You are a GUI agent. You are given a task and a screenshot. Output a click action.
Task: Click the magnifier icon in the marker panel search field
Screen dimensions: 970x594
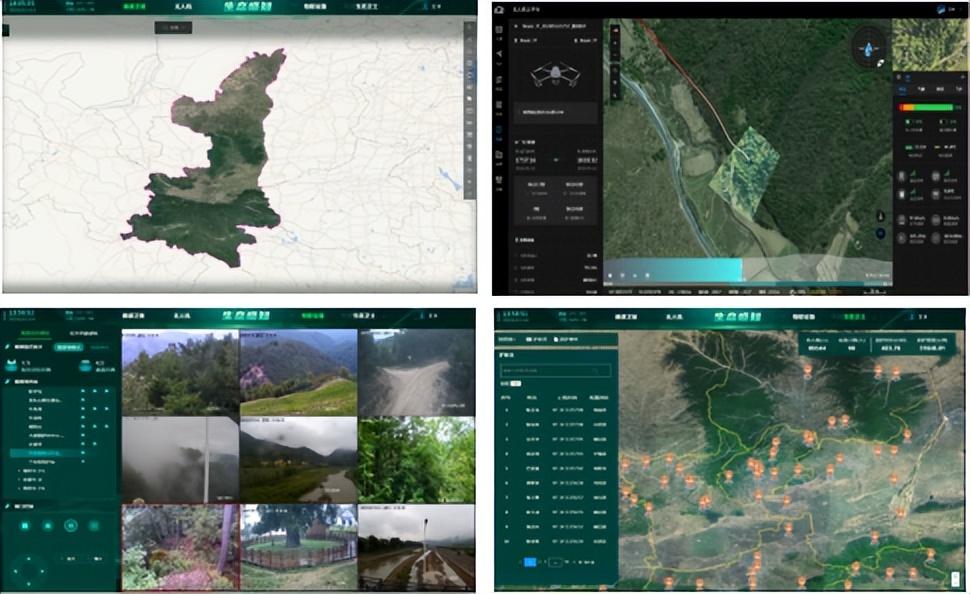597,371
